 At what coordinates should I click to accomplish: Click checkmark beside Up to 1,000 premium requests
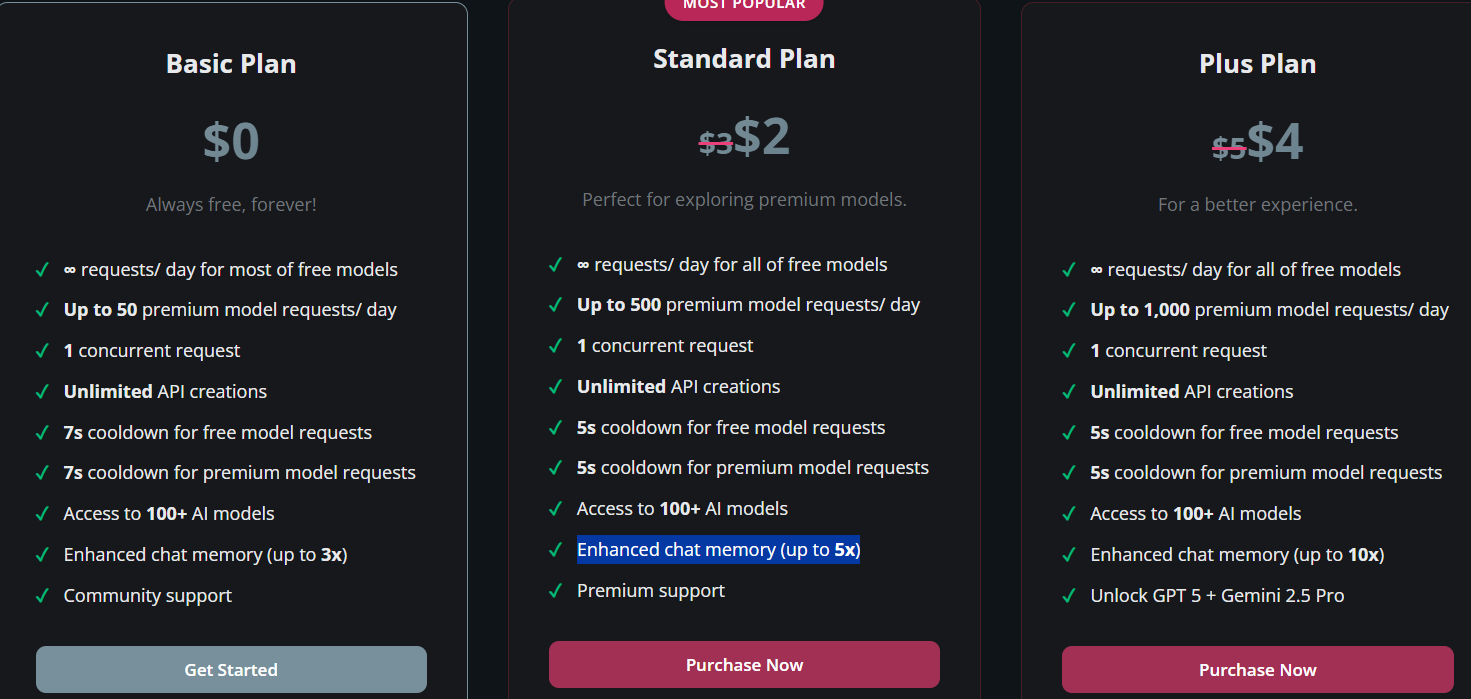click(x=1069, y=310)
